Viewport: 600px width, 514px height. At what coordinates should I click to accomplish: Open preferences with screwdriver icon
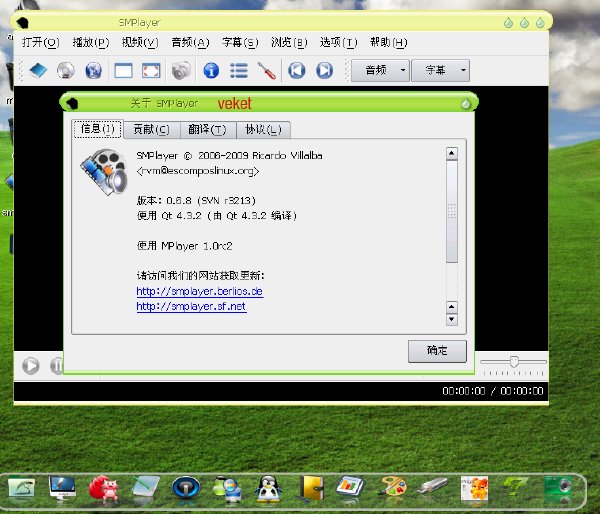(267, 71)
